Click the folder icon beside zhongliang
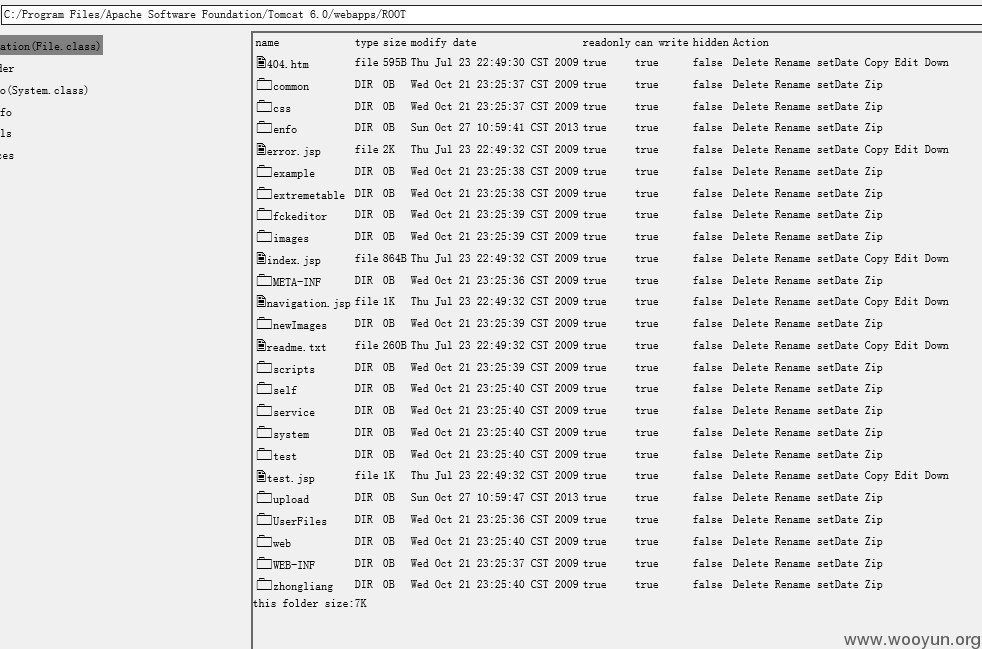Image resolution: width=982 pixels, height=649 pixels. click(264, 584)
